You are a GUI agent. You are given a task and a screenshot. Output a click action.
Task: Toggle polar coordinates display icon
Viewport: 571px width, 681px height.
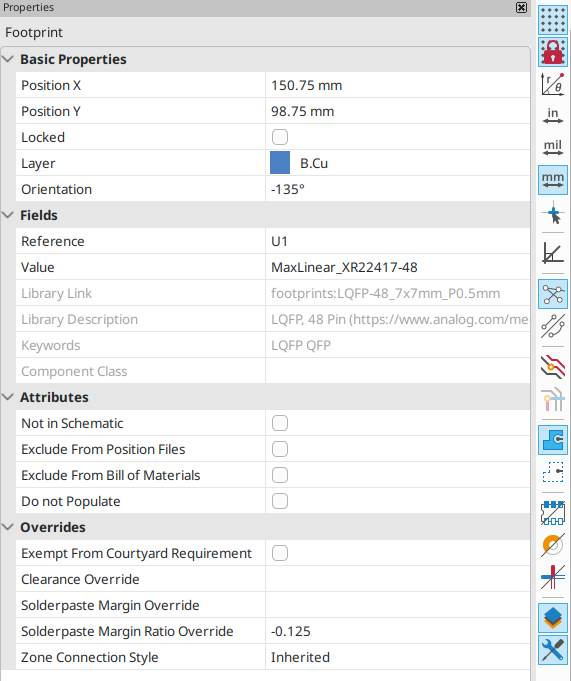(x=553, y=84)
